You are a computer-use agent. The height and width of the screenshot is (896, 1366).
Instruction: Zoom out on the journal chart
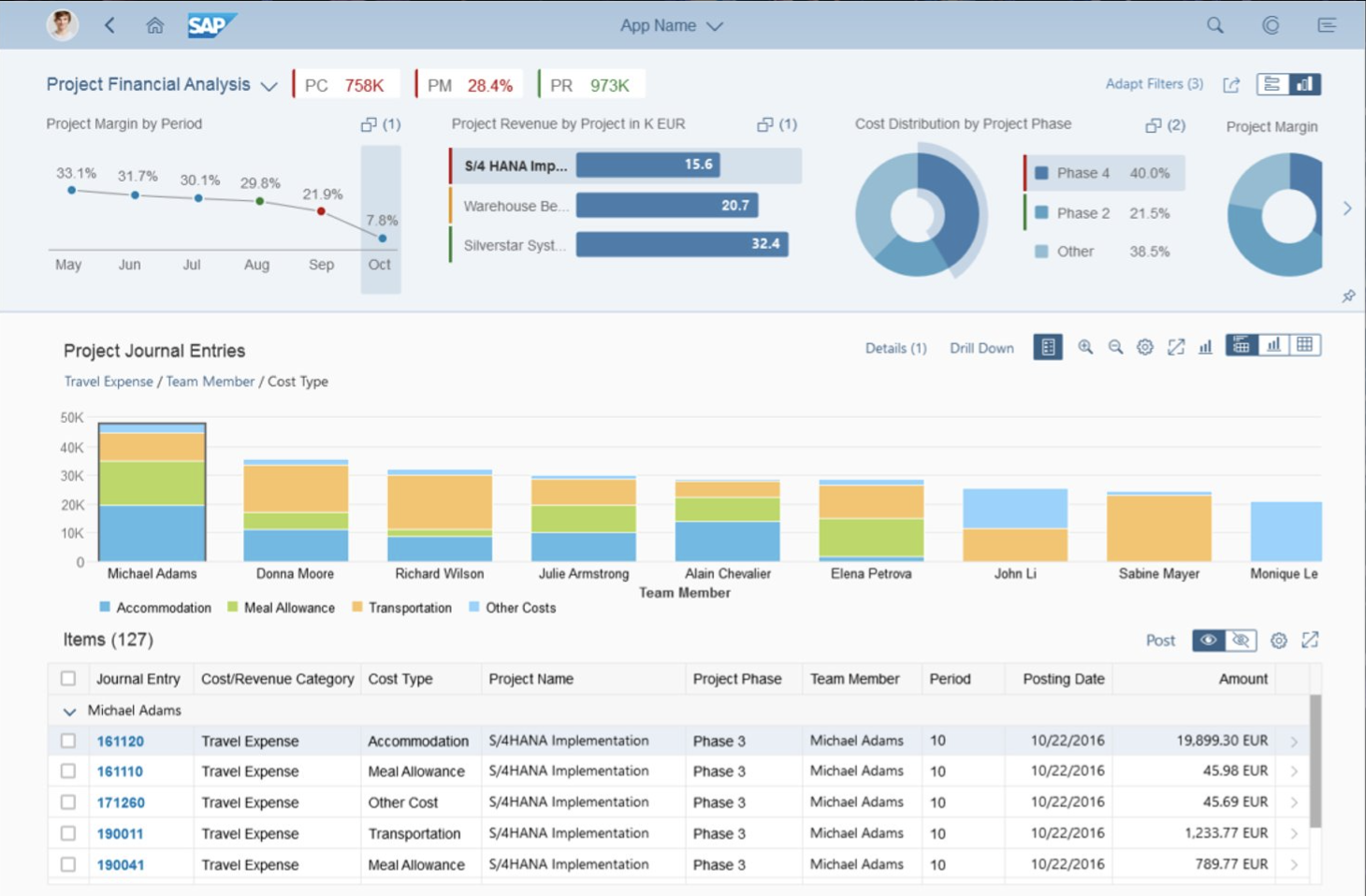tap(1115, 347)
